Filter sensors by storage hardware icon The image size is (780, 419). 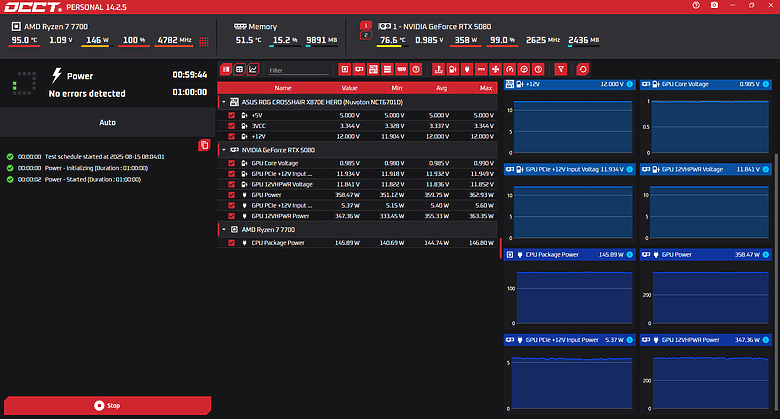[388, 70]
